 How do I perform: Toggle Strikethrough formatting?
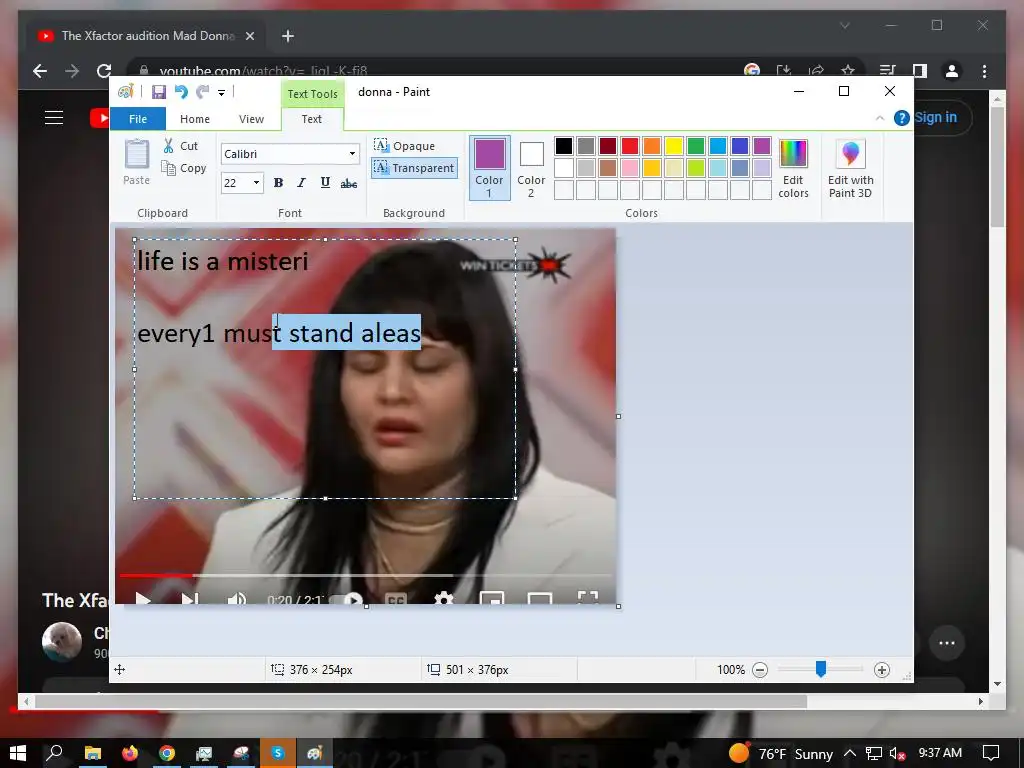pos(349,184)
